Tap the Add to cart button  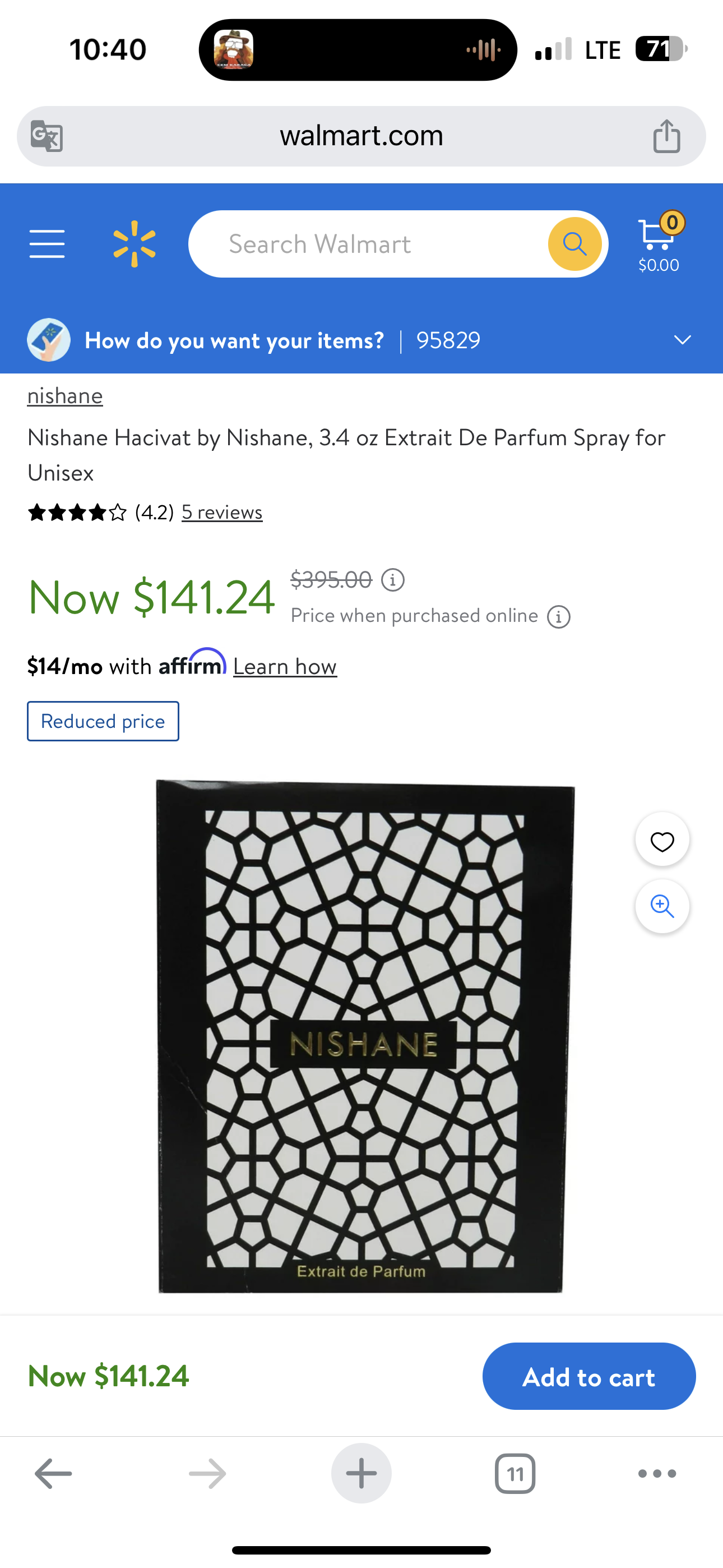coord(589,1376)
